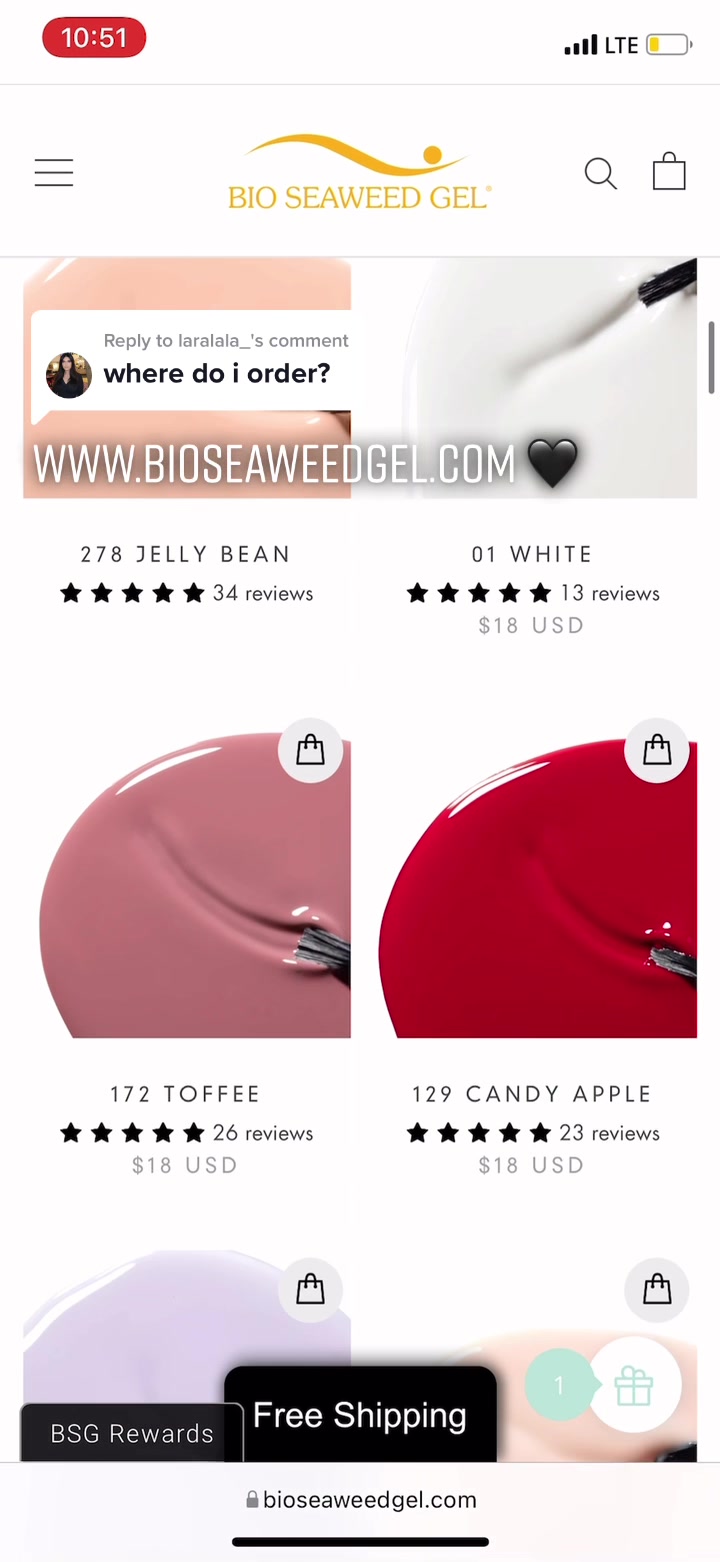
Task: Tap bag icon on bottom-right peach product
Action: pos(657,1290)
